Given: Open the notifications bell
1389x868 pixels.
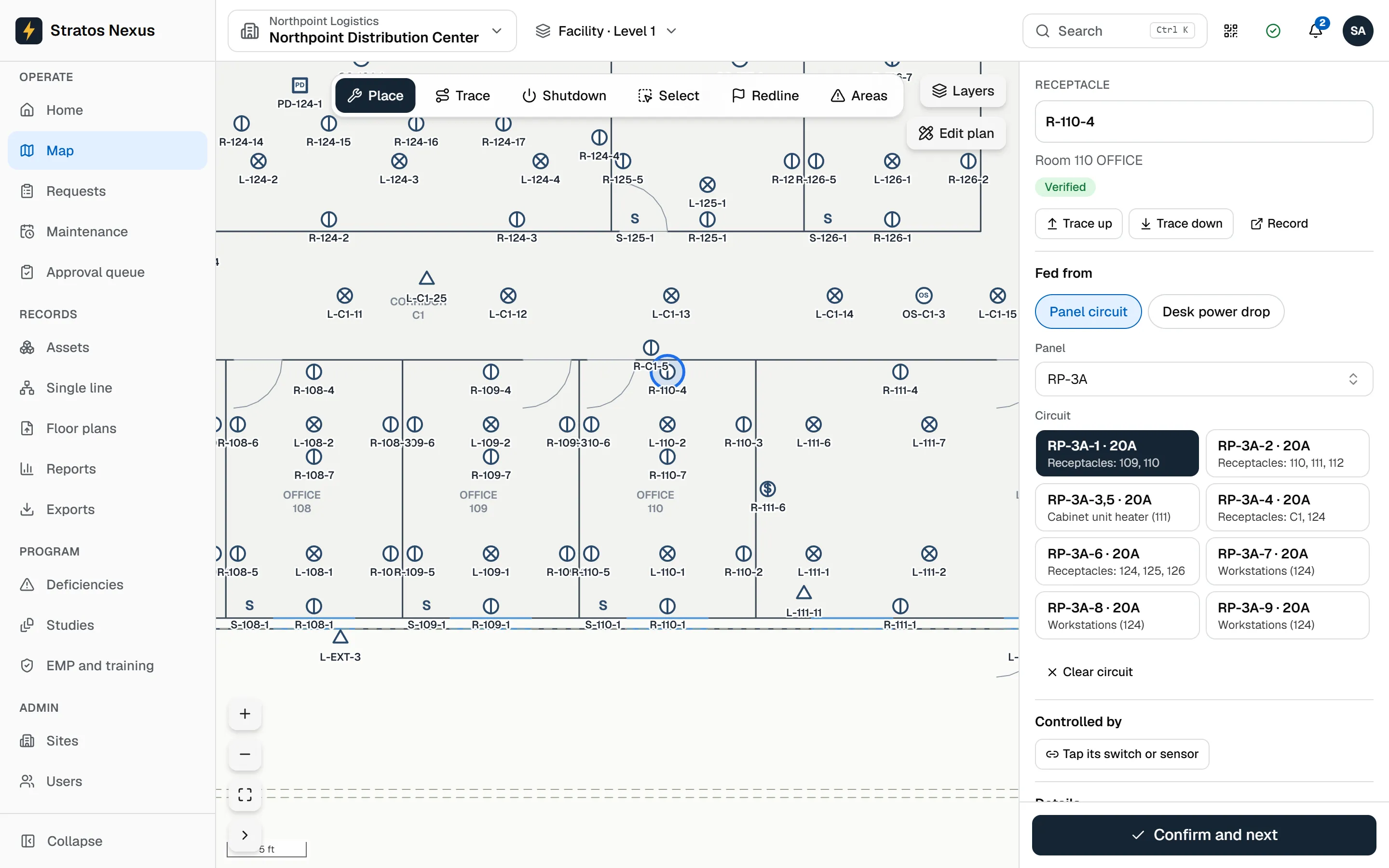Looking at the screenshot, I should pyautogui.click(x=1316, y=31).
